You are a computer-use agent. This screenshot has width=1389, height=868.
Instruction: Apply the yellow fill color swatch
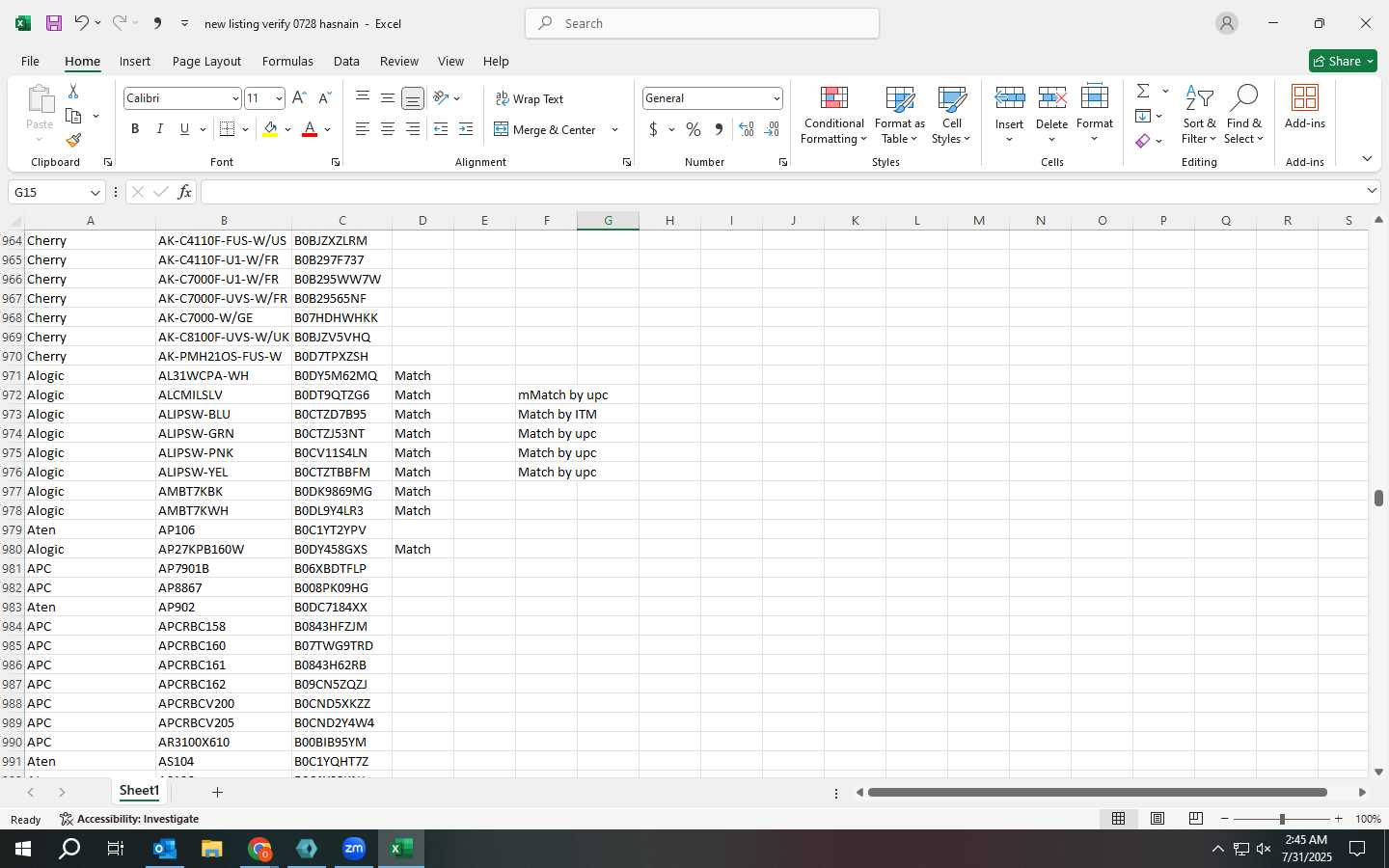click(x=270, y=129)
